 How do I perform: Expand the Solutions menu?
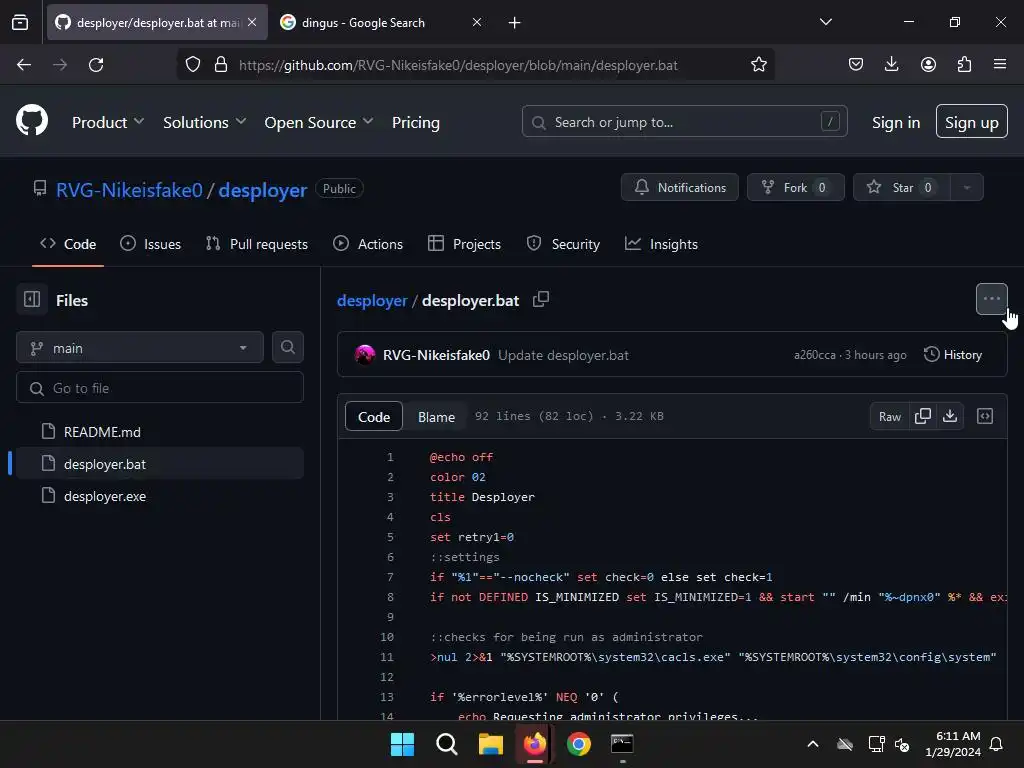204,122
